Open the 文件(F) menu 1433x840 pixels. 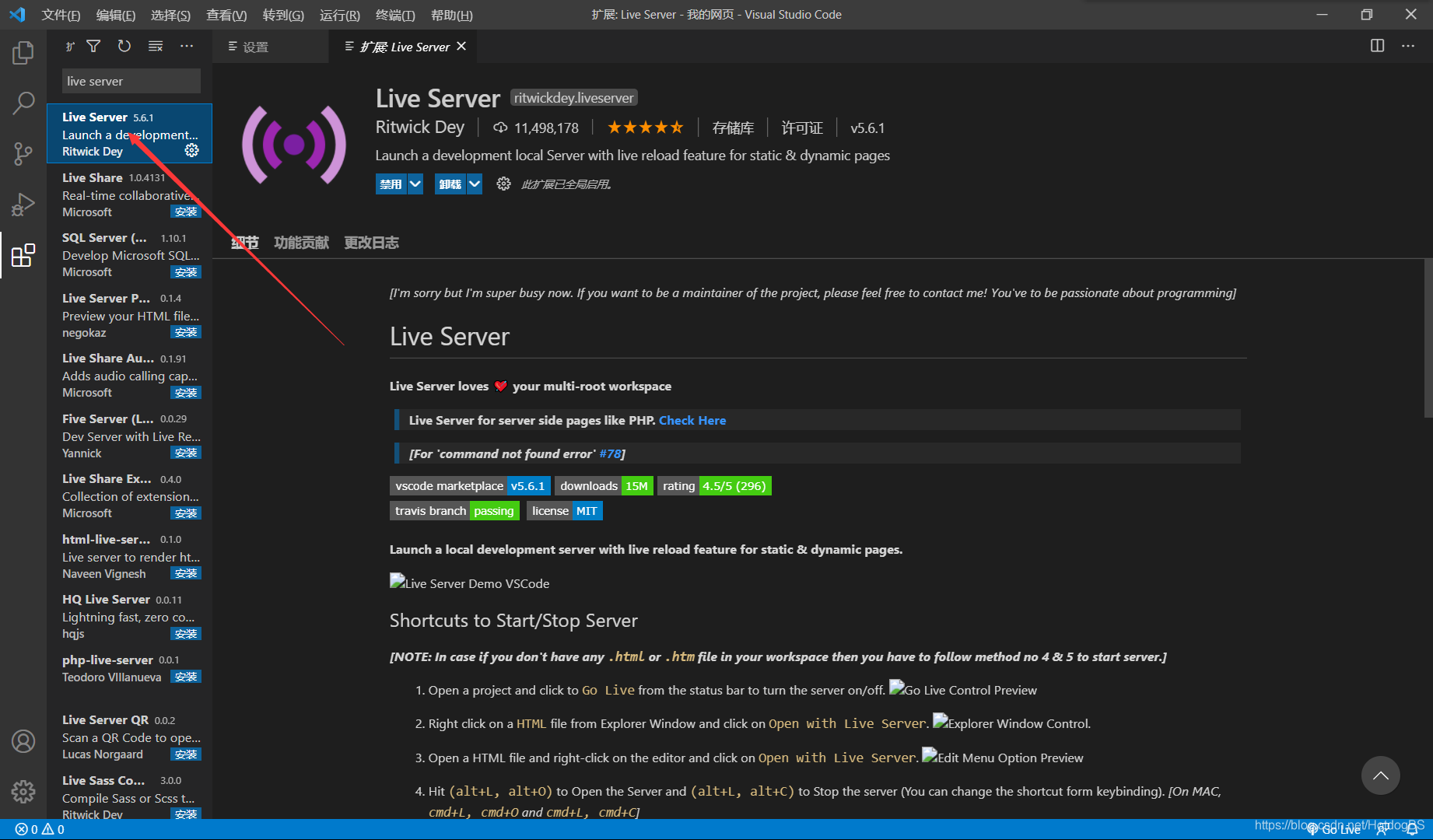(61, 15)
